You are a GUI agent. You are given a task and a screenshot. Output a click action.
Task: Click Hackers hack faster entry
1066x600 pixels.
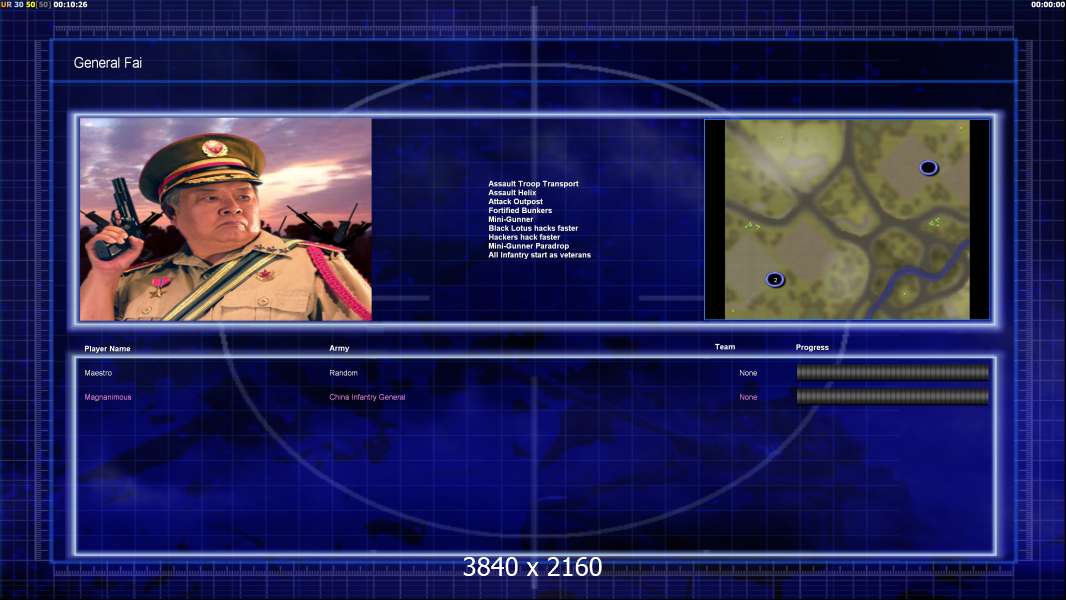click(x=524, y=236)
